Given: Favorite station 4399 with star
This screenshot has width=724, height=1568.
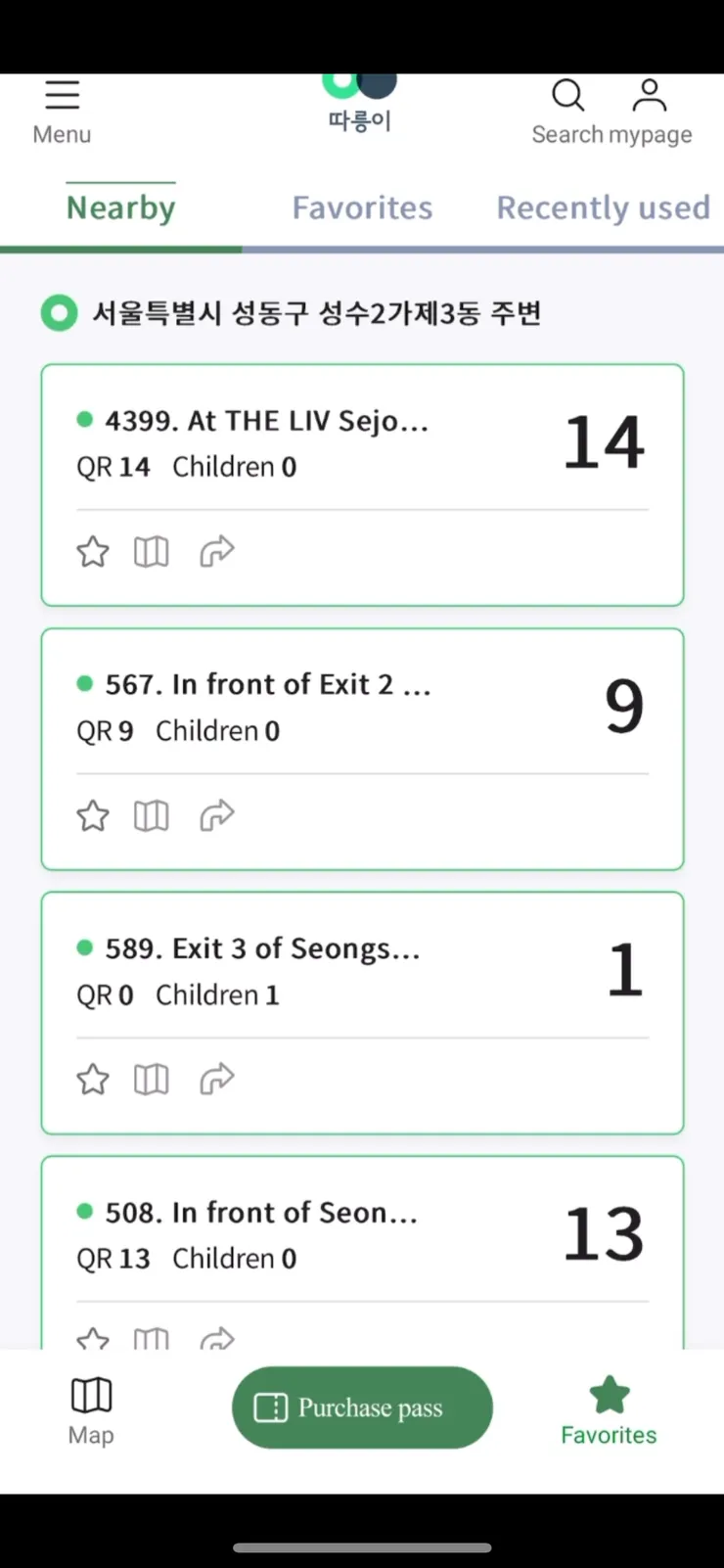Looking at the screenshot, I should pos(93,552).
